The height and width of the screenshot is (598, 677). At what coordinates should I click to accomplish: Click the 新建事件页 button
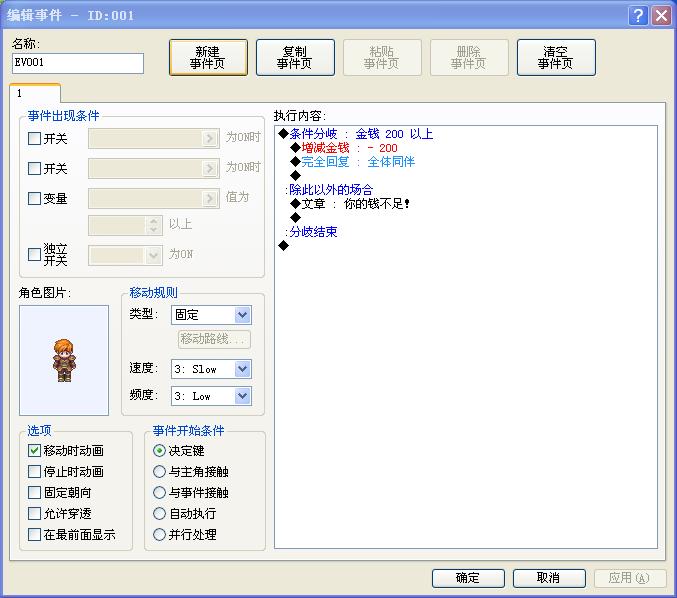[208, 57]
